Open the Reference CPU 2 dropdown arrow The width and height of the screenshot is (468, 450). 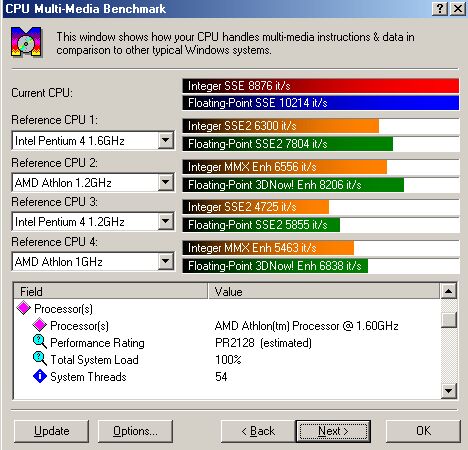166,182
